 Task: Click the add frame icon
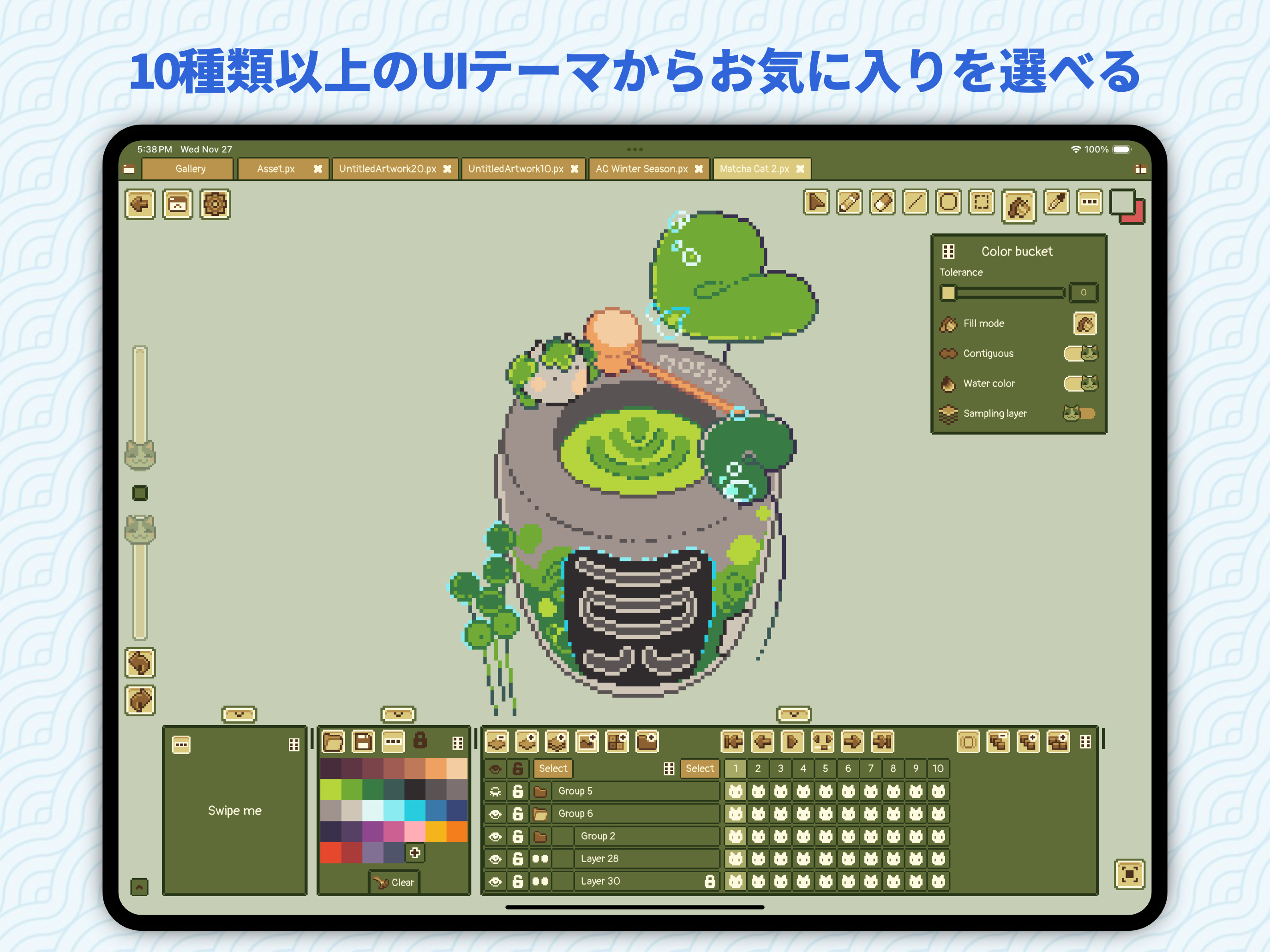(x=1028, y=742)
